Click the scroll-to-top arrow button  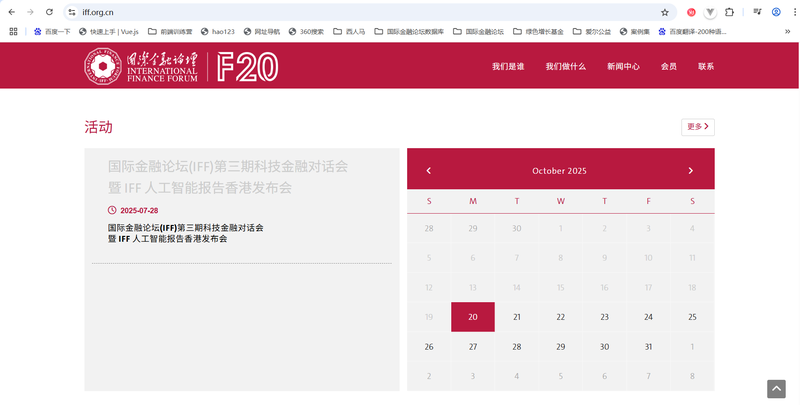pos(776,389)
